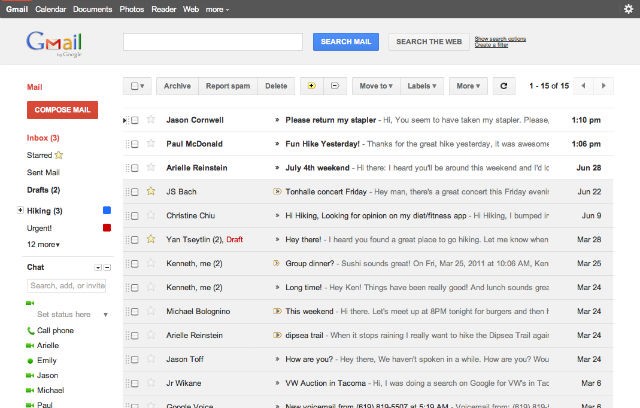This screenshot has width=640, height=408.
Task: Star the Christine Chiu email
Action: 151,215
